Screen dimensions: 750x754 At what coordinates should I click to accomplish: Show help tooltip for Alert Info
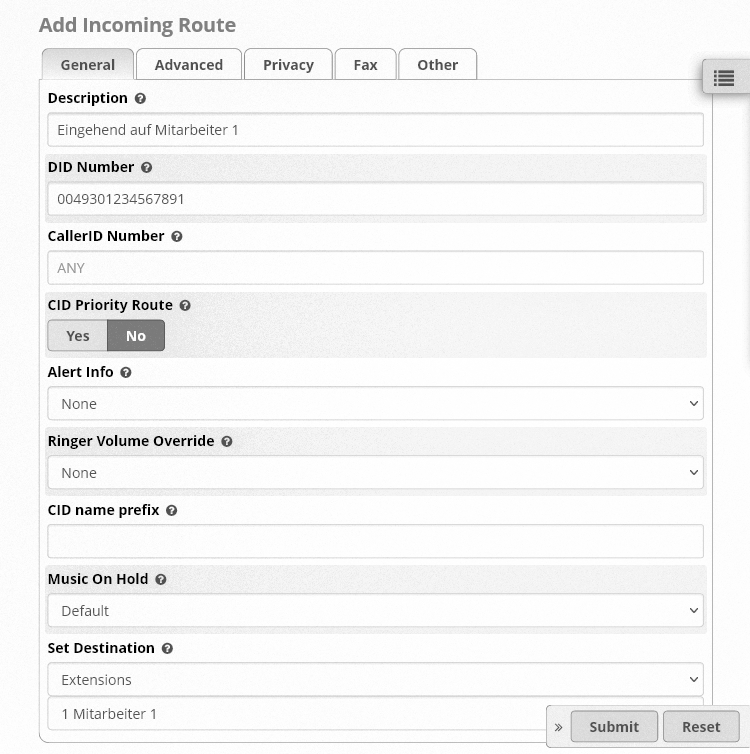(x=126, y=373)
